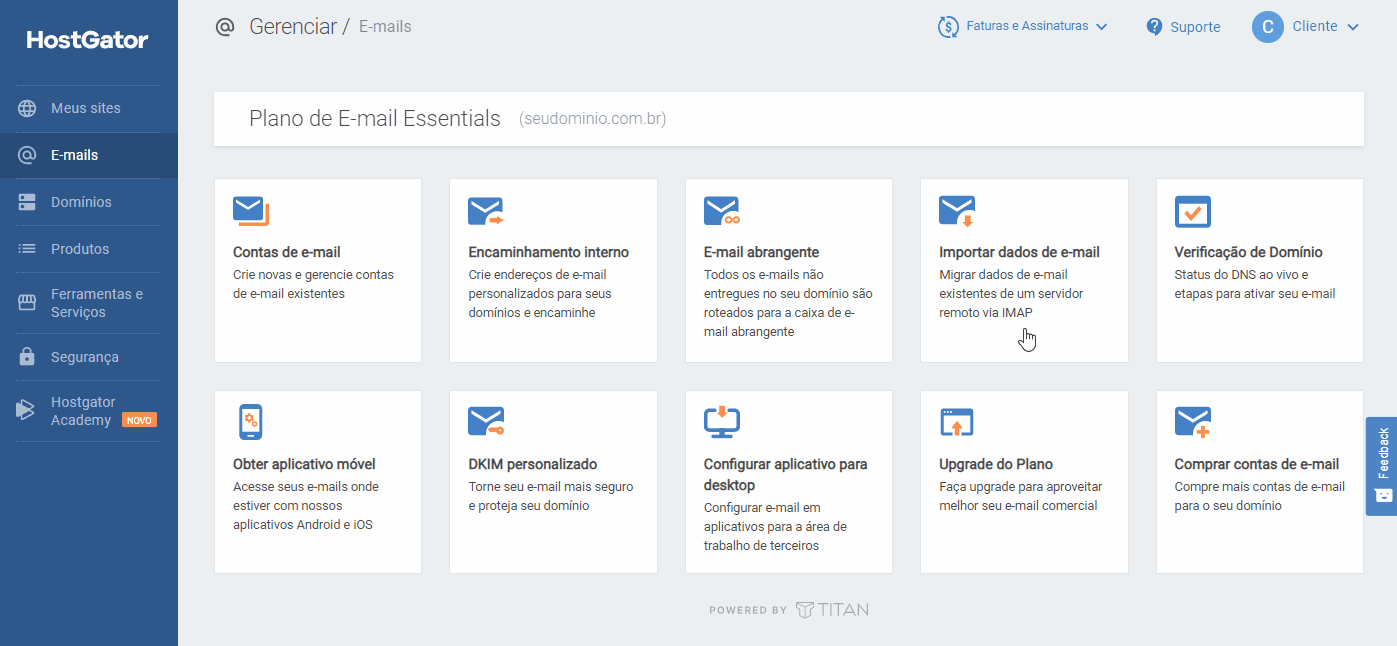Click the Verificação de Domínio checkmark icon
Viewport: 1397px width, 646px height.
coord(1192,211)
